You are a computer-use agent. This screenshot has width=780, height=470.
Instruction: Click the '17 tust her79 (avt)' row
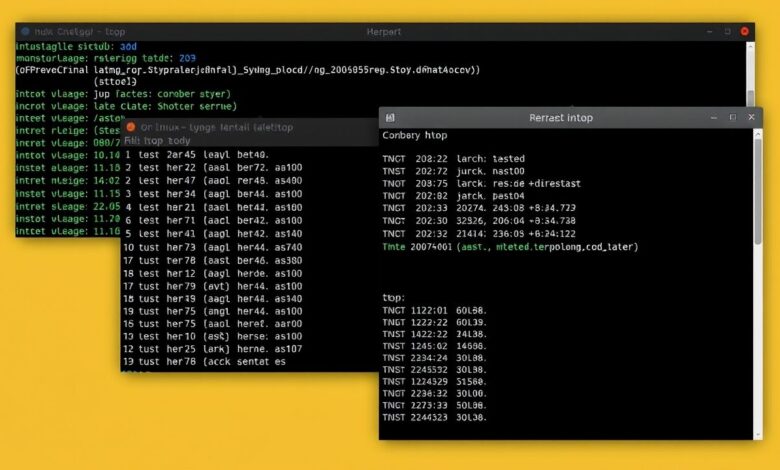pyautogui.click(x=213, y=286)
